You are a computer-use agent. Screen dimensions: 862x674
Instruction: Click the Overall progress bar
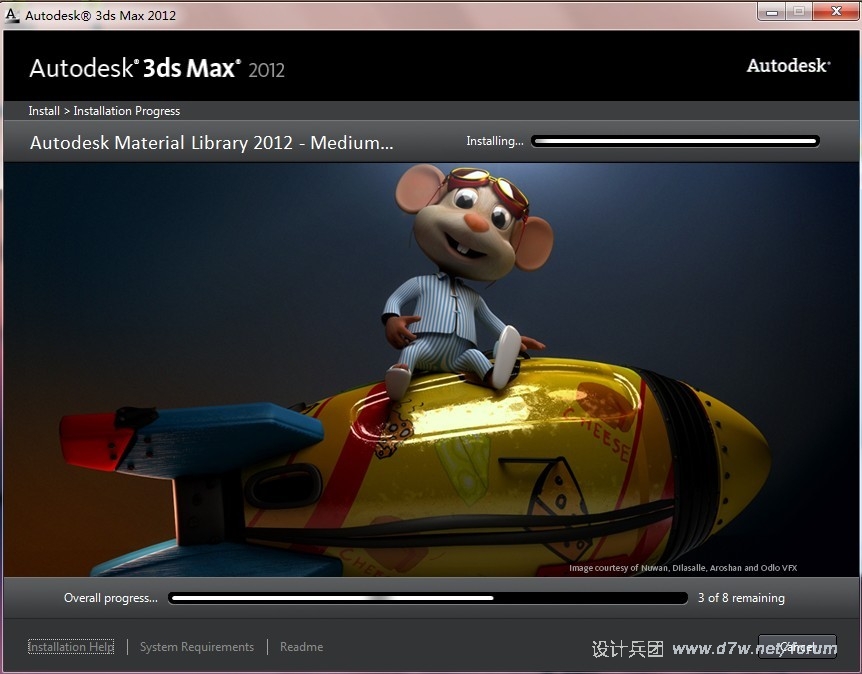pyautogui.click(x=428, y=598)
